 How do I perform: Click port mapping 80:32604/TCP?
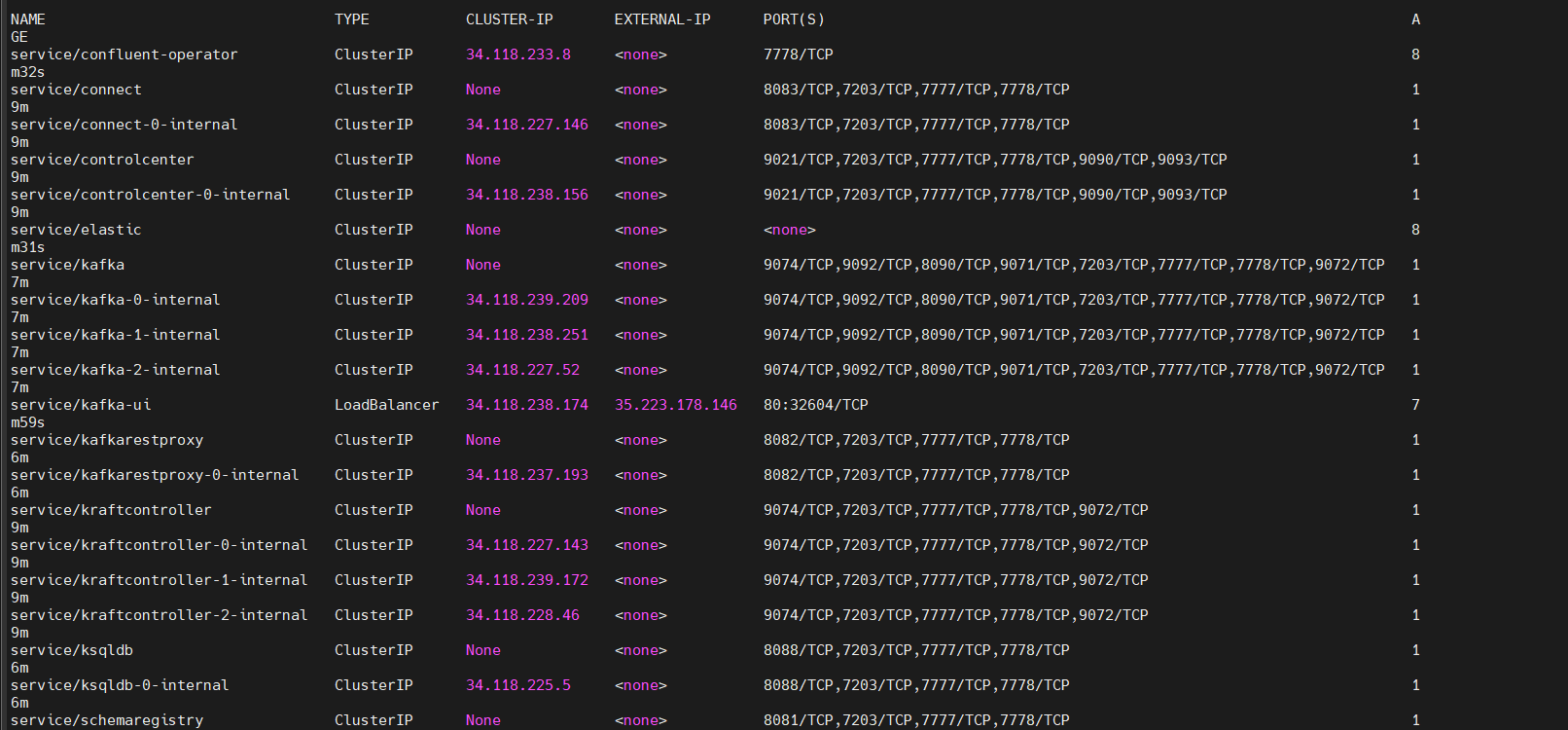(x=816, y=405)
